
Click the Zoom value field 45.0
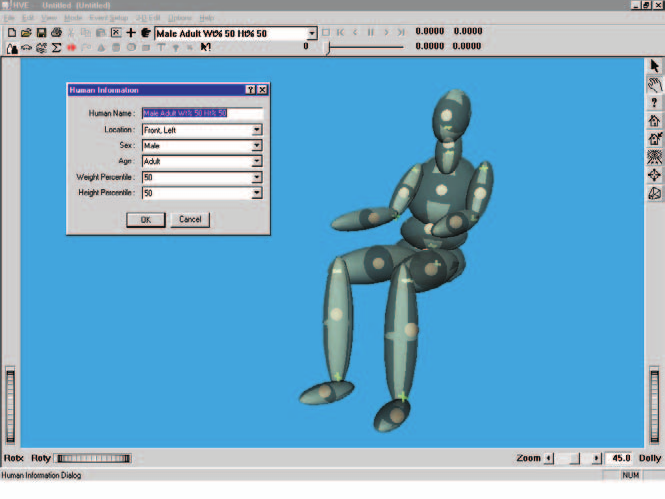(619, 458)
